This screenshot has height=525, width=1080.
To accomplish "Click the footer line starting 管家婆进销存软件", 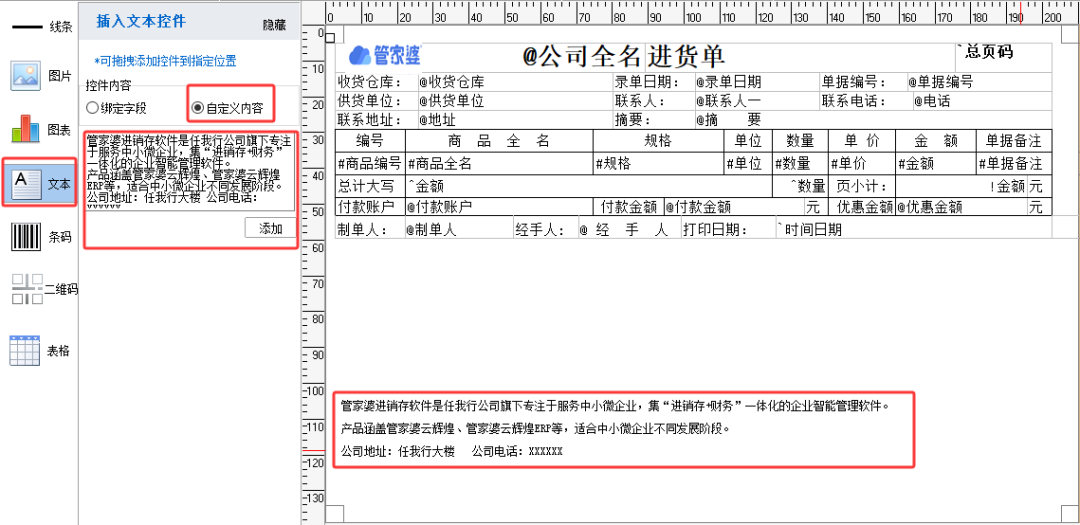I will tap(615, 406).
